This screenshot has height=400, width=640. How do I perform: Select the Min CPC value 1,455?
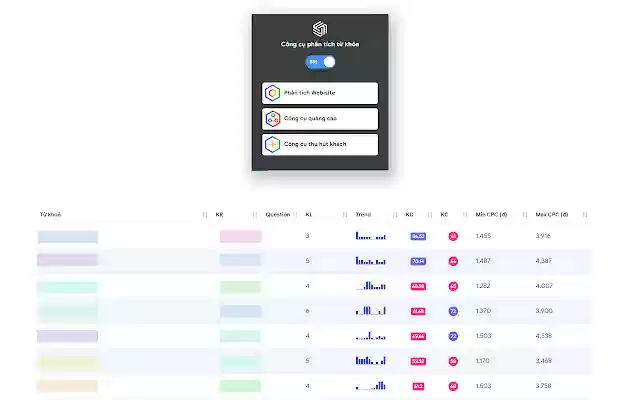point(483,236)
